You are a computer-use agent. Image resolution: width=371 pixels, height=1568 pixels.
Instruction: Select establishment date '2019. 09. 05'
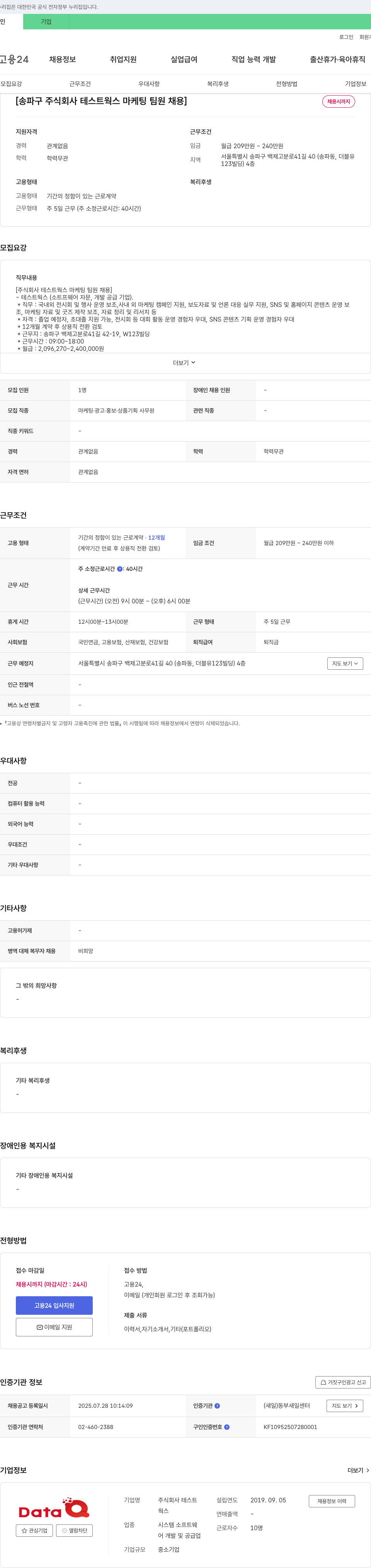point(268,1500)
